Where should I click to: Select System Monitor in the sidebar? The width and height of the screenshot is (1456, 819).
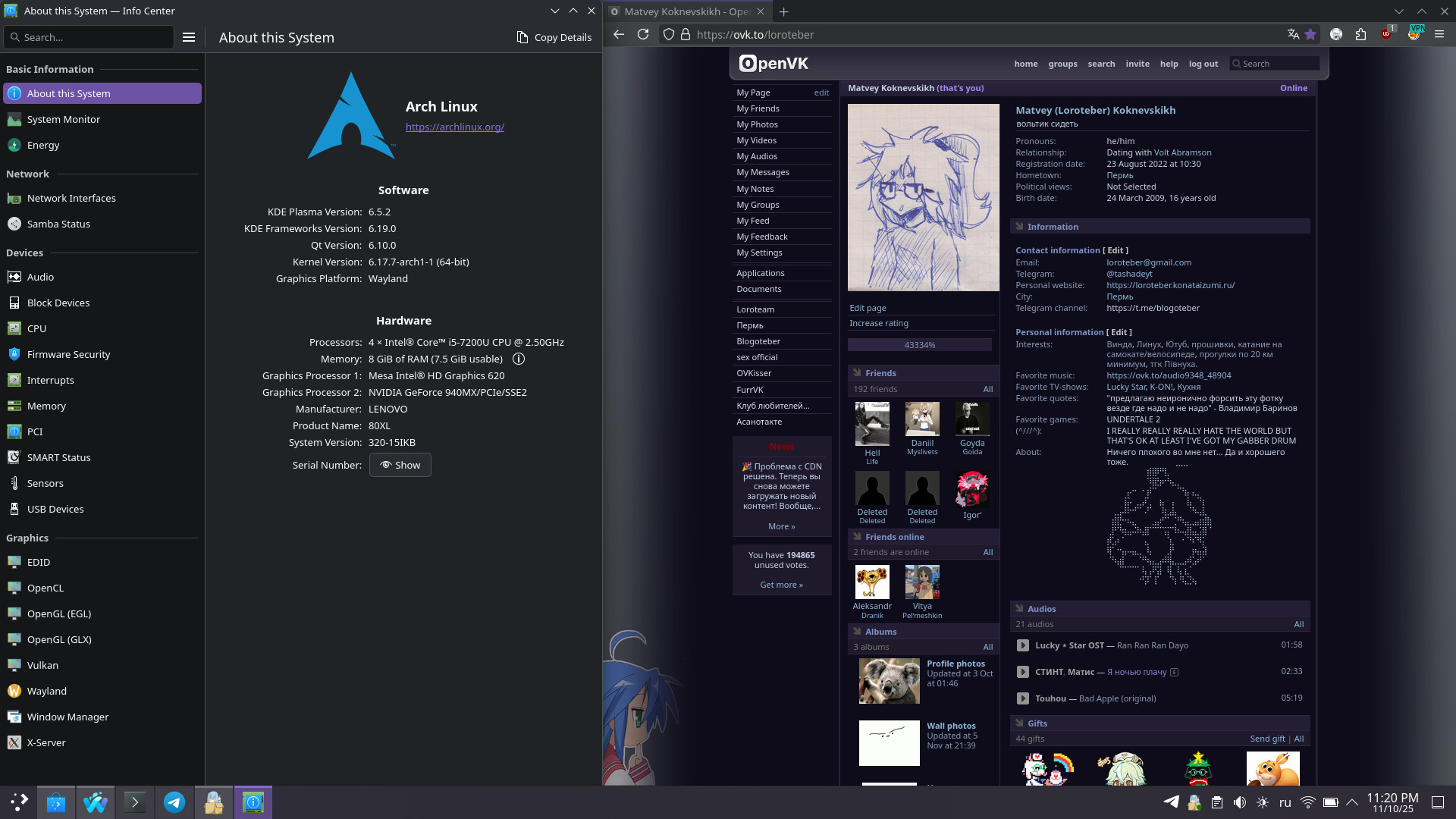(64, 119)
